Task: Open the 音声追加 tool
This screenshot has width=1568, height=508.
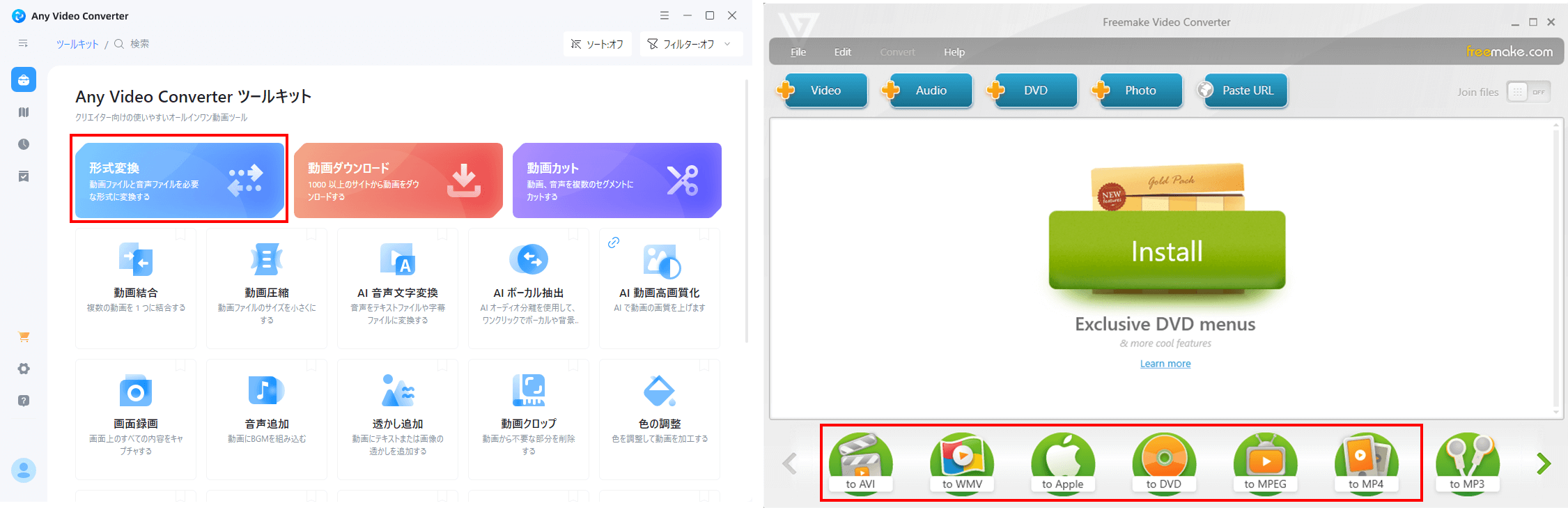Action: (x=267, y=420)
